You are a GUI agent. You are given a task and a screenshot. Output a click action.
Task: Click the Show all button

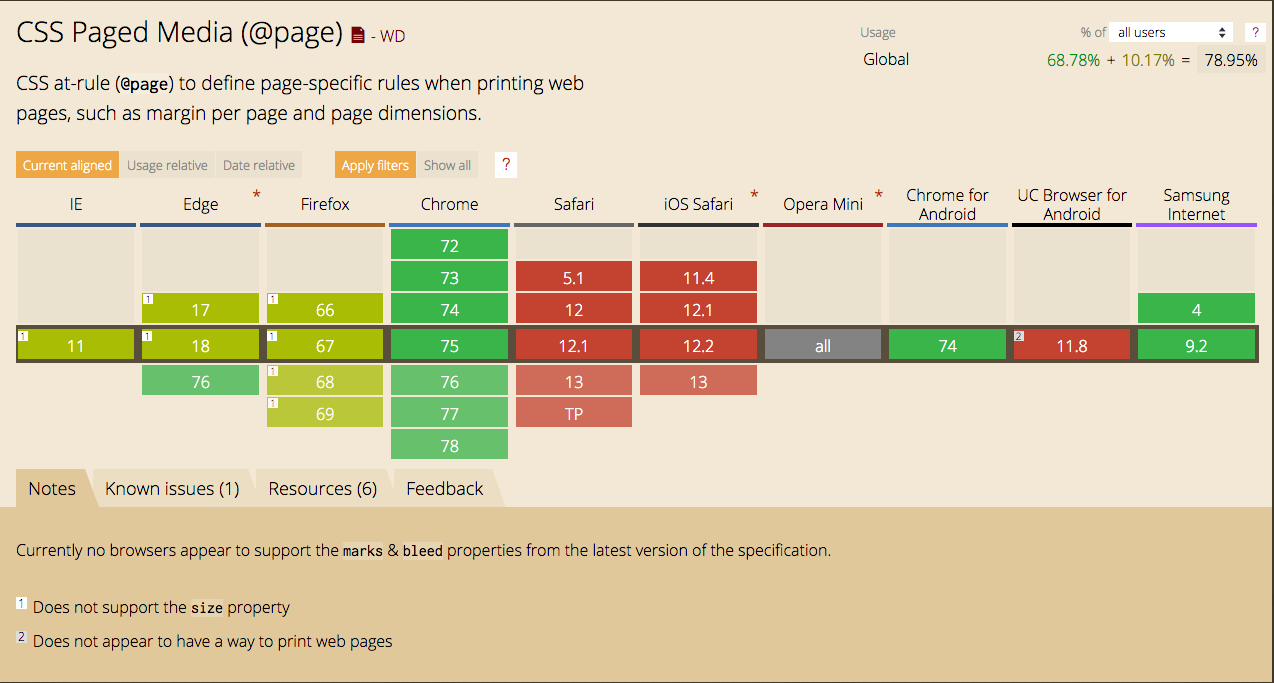(x=447, y=165)
